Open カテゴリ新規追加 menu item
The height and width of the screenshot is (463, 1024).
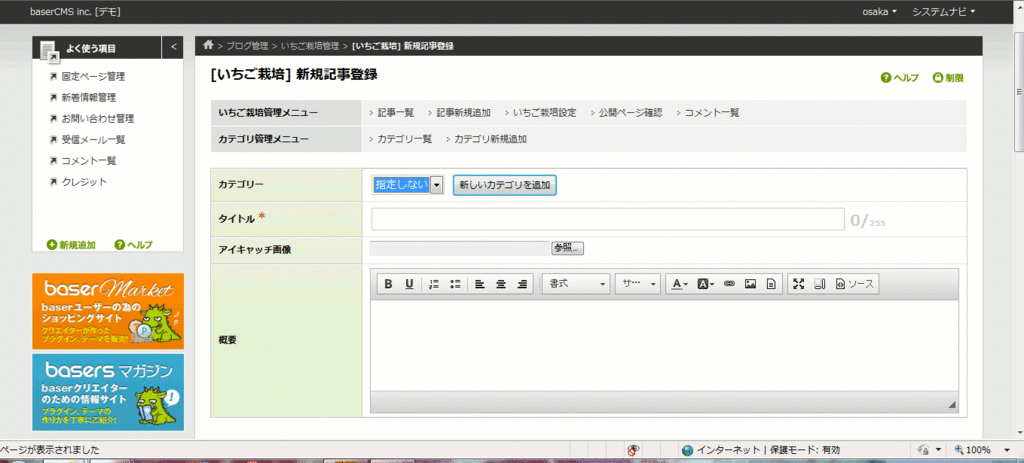[490, 139]
